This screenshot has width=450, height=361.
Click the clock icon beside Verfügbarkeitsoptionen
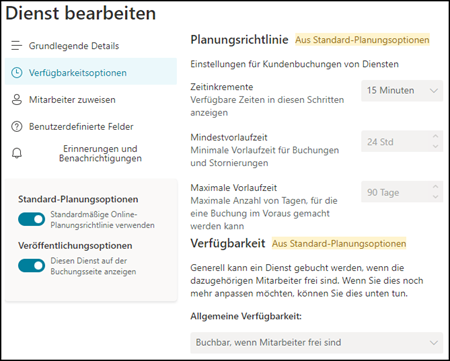17,73
